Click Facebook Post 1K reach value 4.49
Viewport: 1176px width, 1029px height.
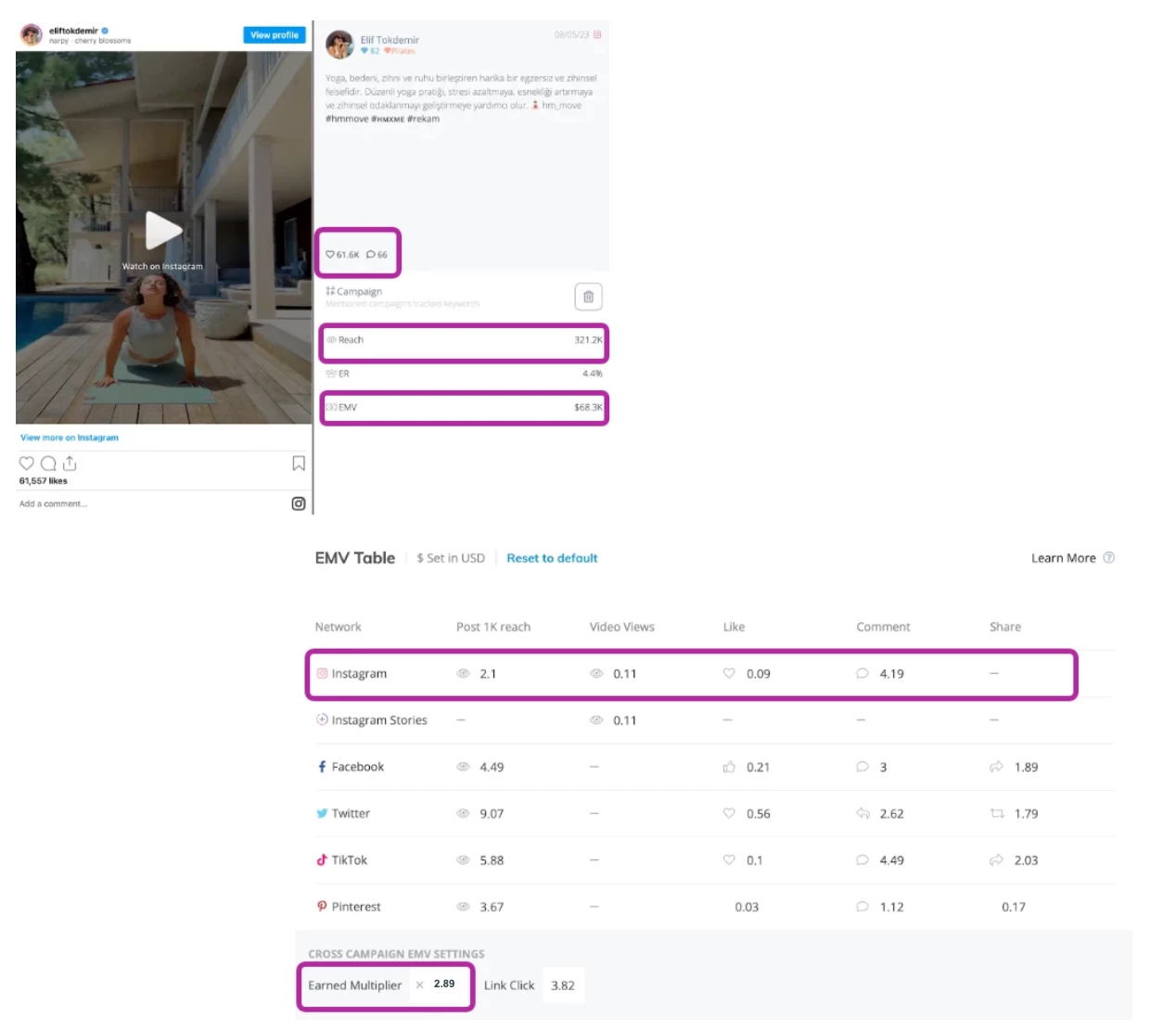pos(492,767)
